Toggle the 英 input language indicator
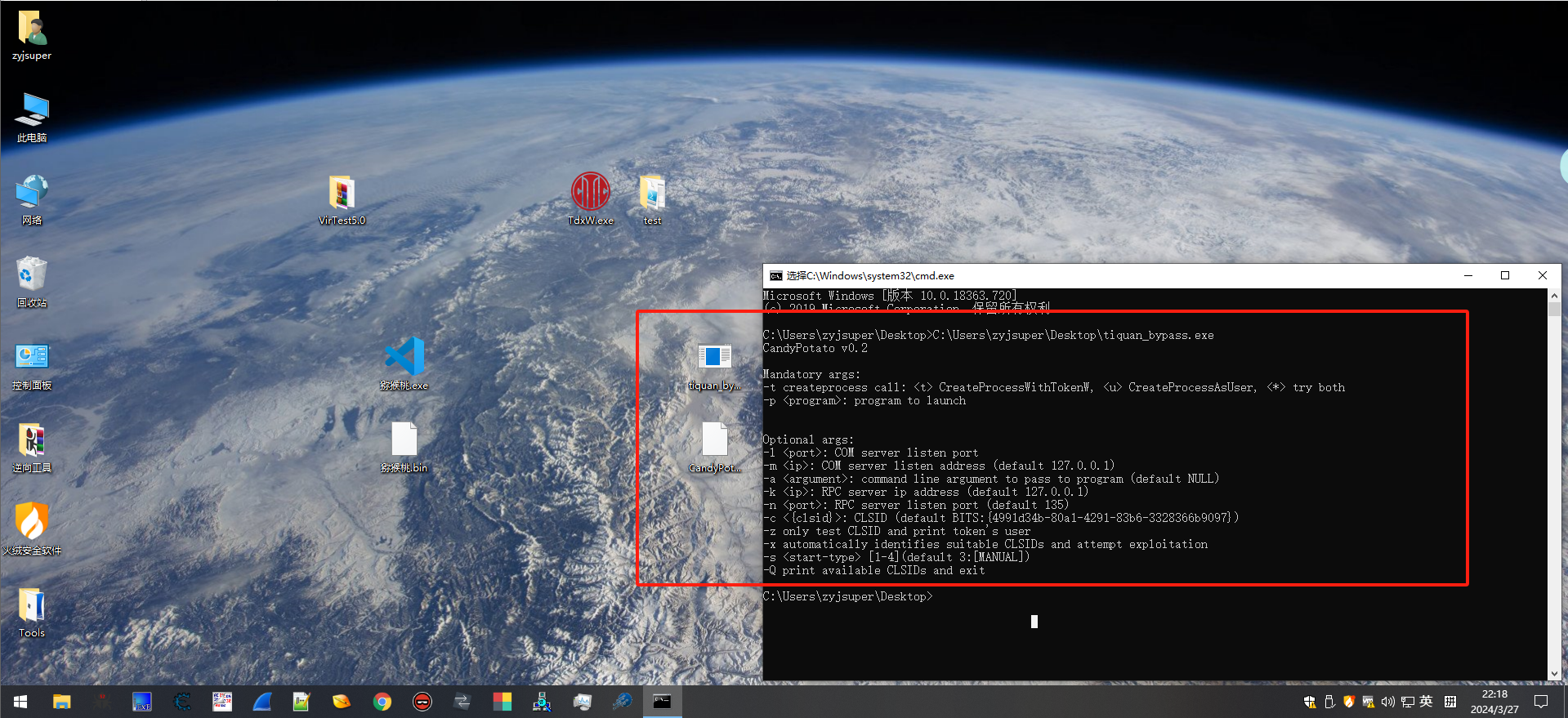1568x718 pixels. point(1427,701)
